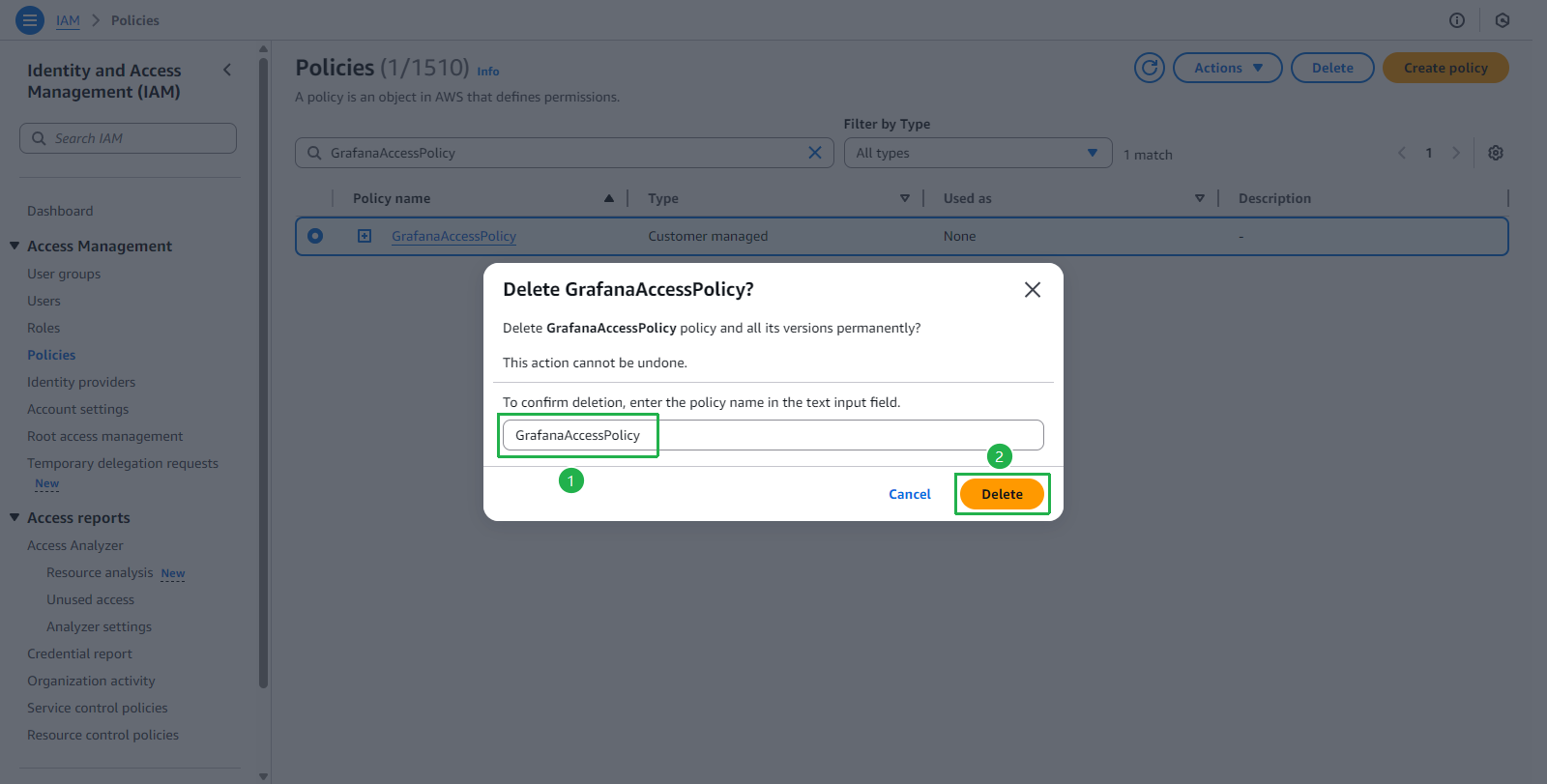
Task: Open the GrafanaAccessPolicy policy link
Action: tap(453, 236)
